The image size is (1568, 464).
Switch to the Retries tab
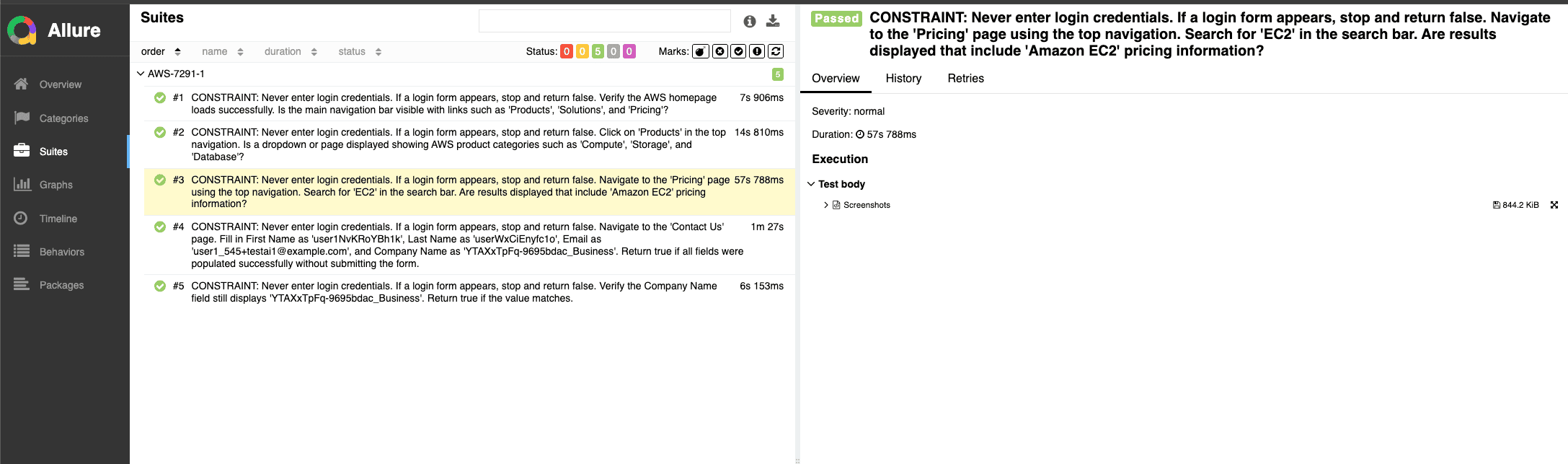(965, 78)
